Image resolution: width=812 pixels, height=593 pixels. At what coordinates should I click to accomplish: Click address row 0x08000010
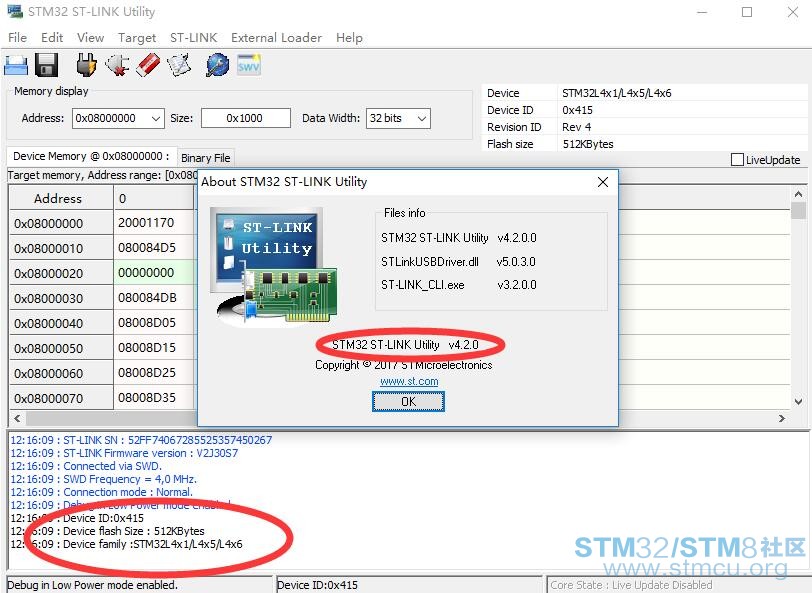tap(61, 248)
